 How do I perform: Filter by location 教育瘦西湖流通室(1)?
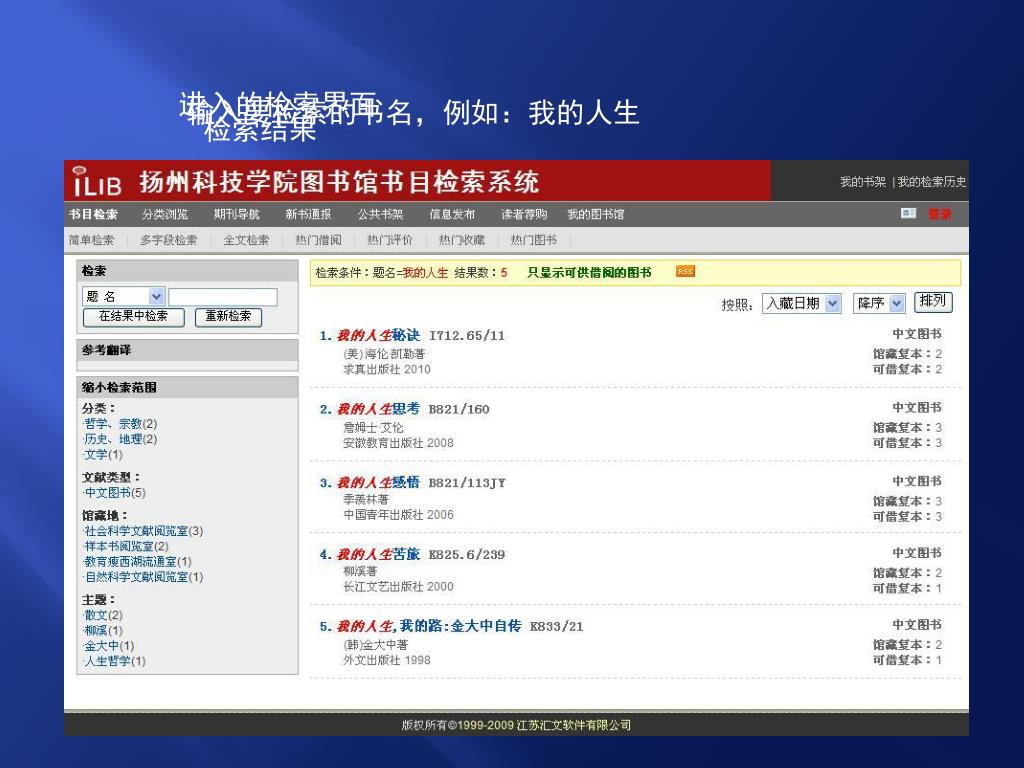click(x=138, y=562)
